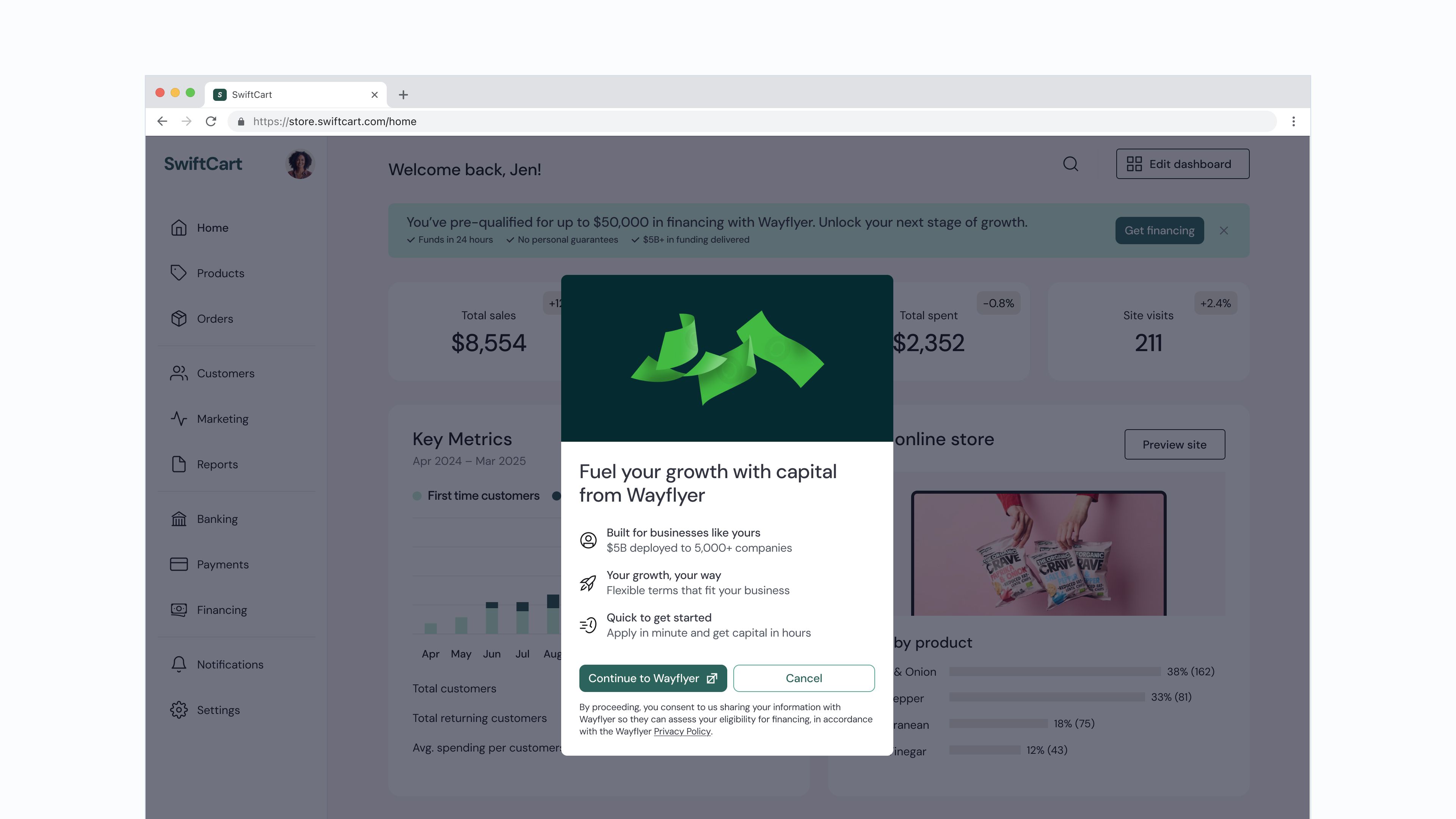Open the Settings gear icon

pyautogui.click(x=179, y=710)
